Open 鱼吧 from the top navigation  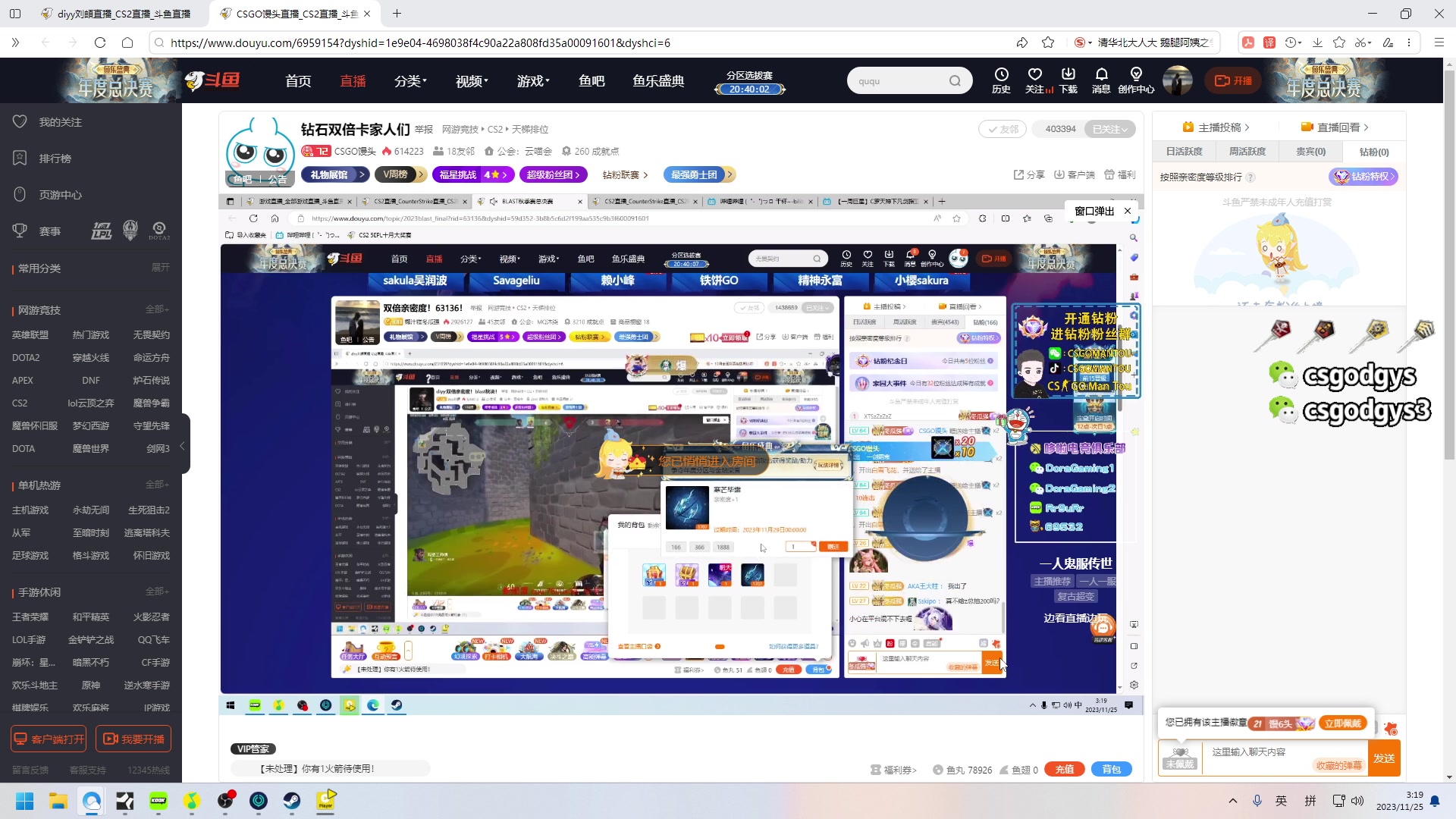coord(591,81)
